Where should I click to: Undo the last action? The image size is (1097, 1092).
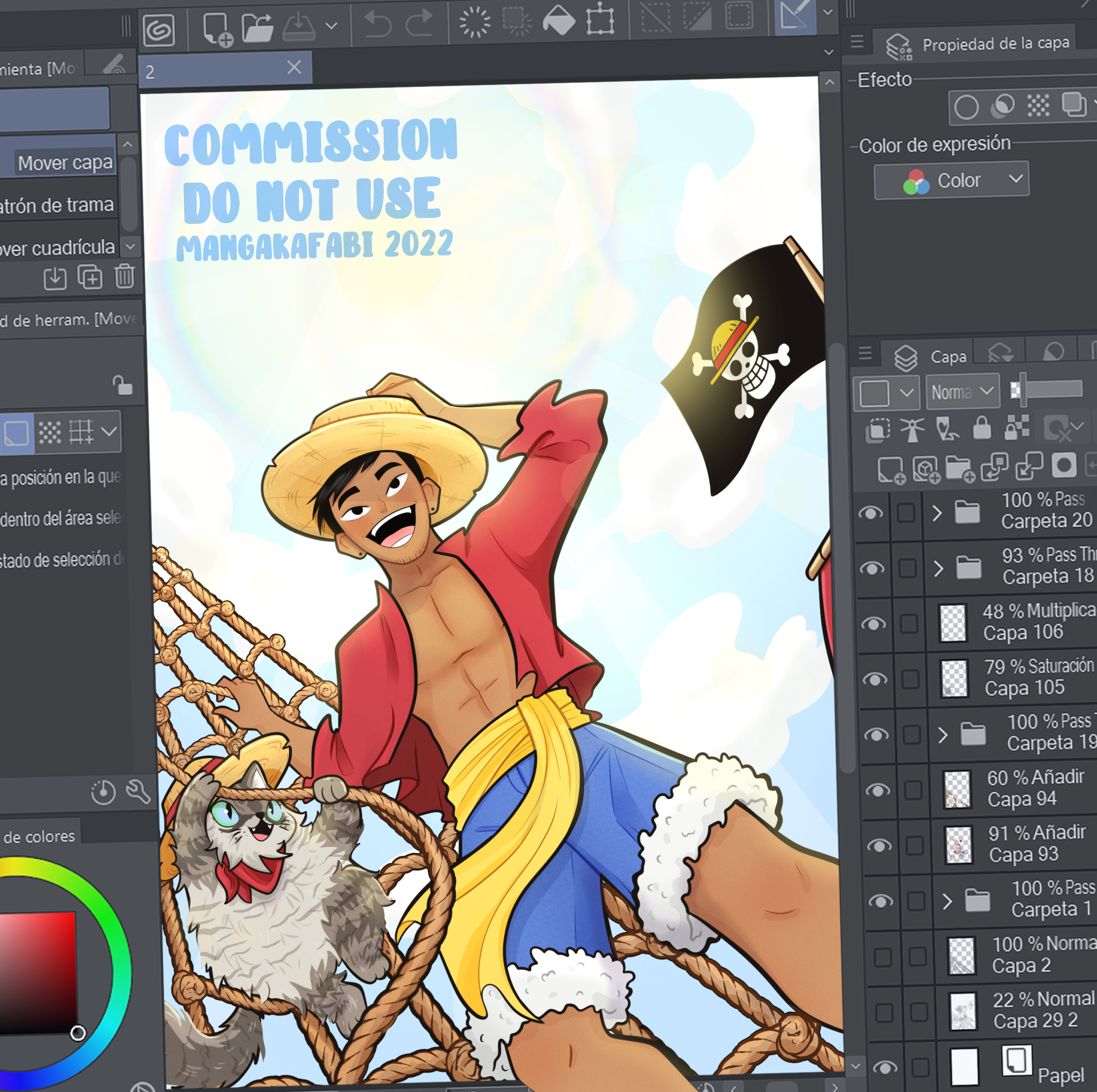pos(377,24)
